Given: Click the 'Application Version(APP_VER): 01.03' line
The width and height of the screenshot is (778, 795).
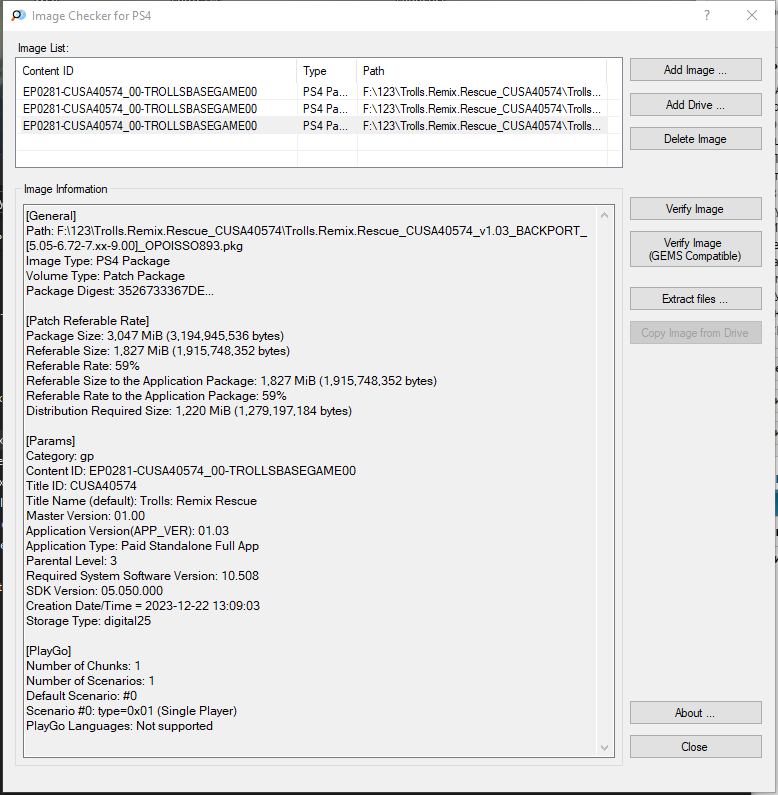Looking at the screenshot, I should pyautogui.click(x=127, y=530).
